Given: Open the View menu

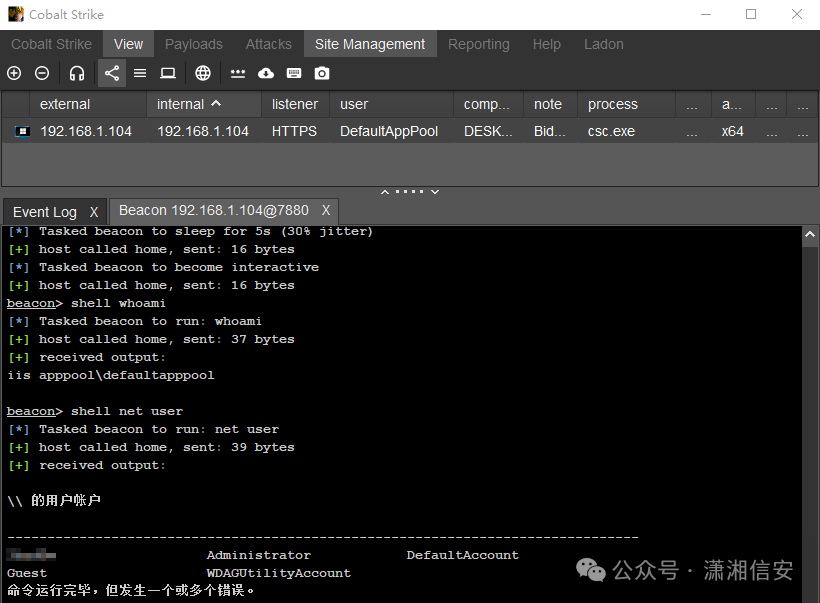Looking at the screenshot, I should pyautogui.click(x=128, y=44).
